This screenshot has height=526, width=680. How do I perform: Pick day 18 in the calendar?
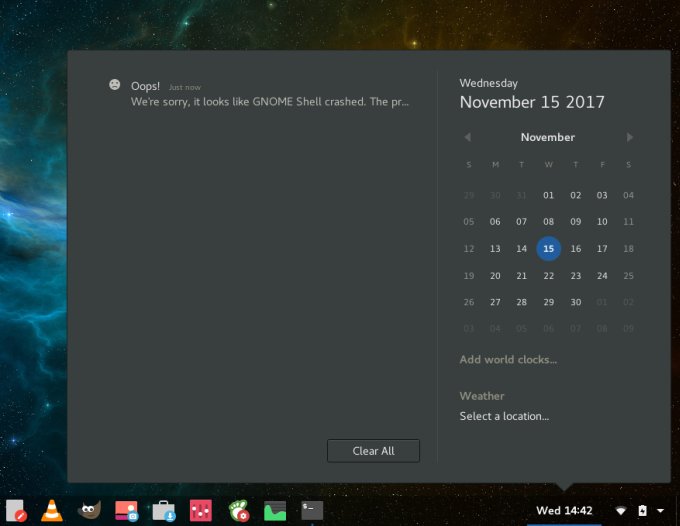(628, 248)
